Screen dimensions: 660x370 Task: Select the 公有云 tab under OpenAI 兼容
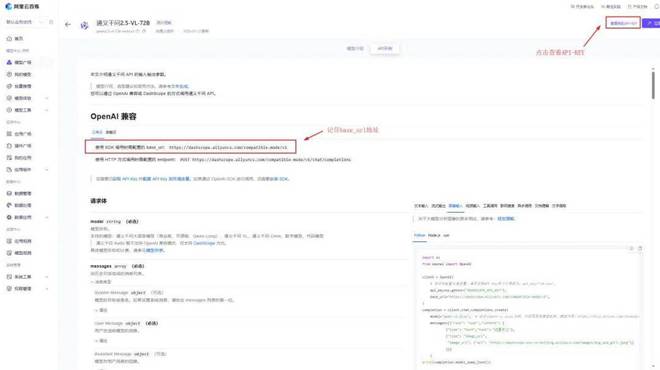tap(97, 132)
